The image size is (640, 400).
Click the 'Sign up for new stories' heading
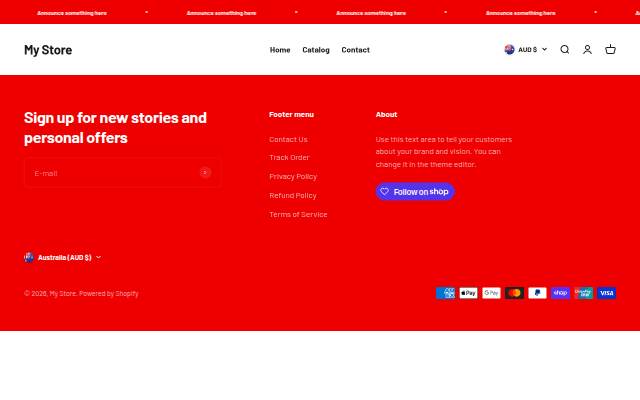click(115, 128)
